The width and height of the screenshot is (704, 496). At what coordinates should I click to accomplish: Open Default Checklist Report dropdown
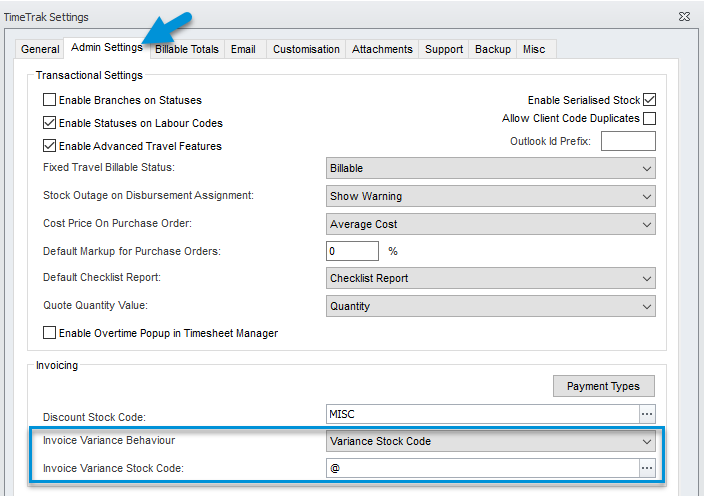click(491, 278)
